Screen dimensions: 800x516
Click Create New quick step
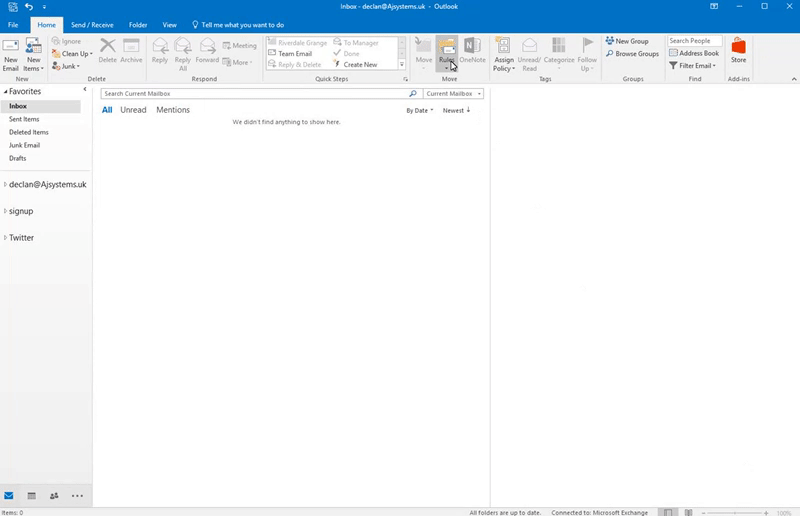click(x=356, y=64)
